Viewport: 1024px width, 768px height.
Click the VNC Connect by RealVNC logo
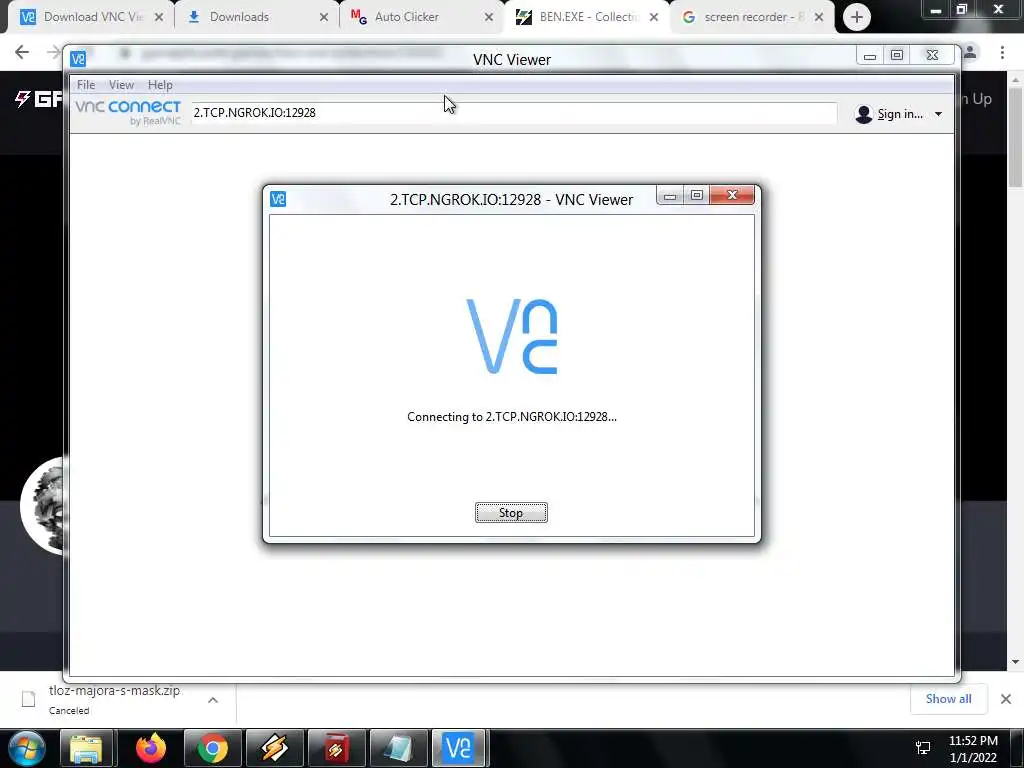[128, 112]
